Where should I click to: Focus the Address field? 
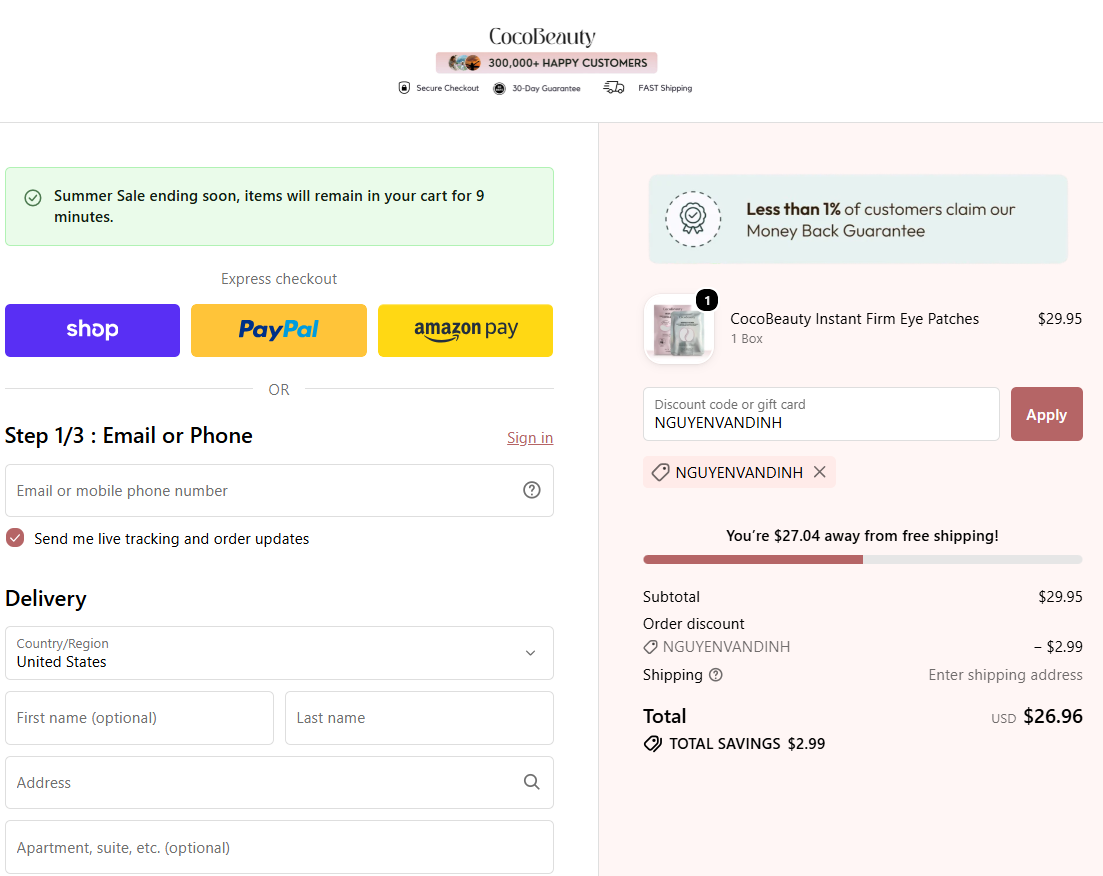(279, 782)
